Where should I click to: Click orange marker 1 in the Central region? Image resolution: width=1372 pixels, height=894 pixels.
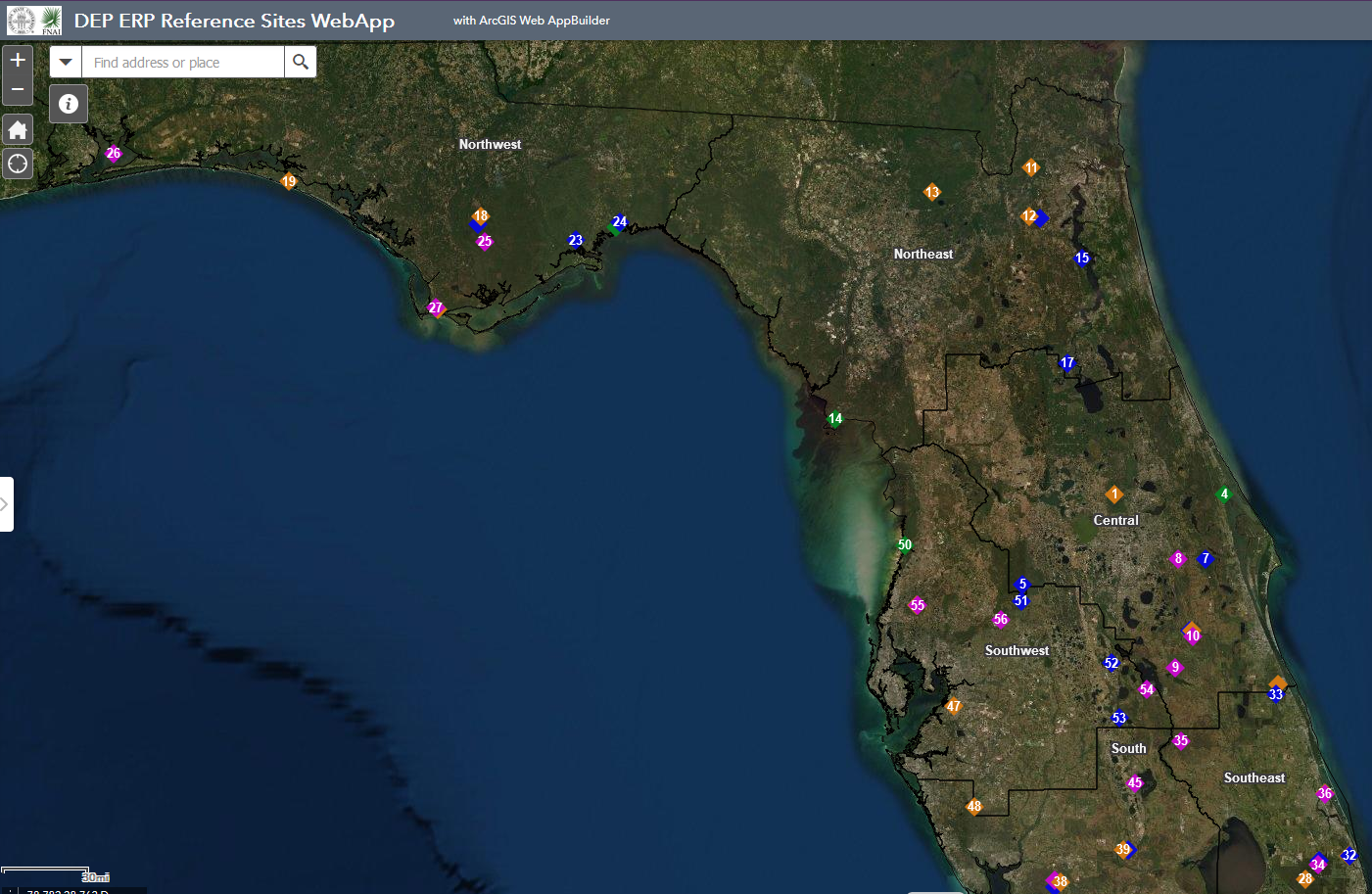(x=1114, y=494)
